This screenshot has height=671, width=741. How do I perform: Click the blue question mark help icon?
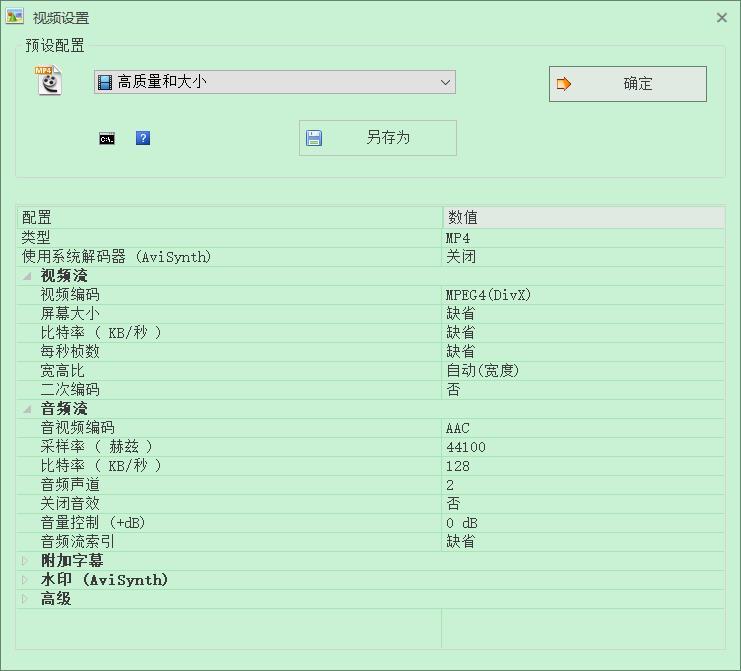143,138
